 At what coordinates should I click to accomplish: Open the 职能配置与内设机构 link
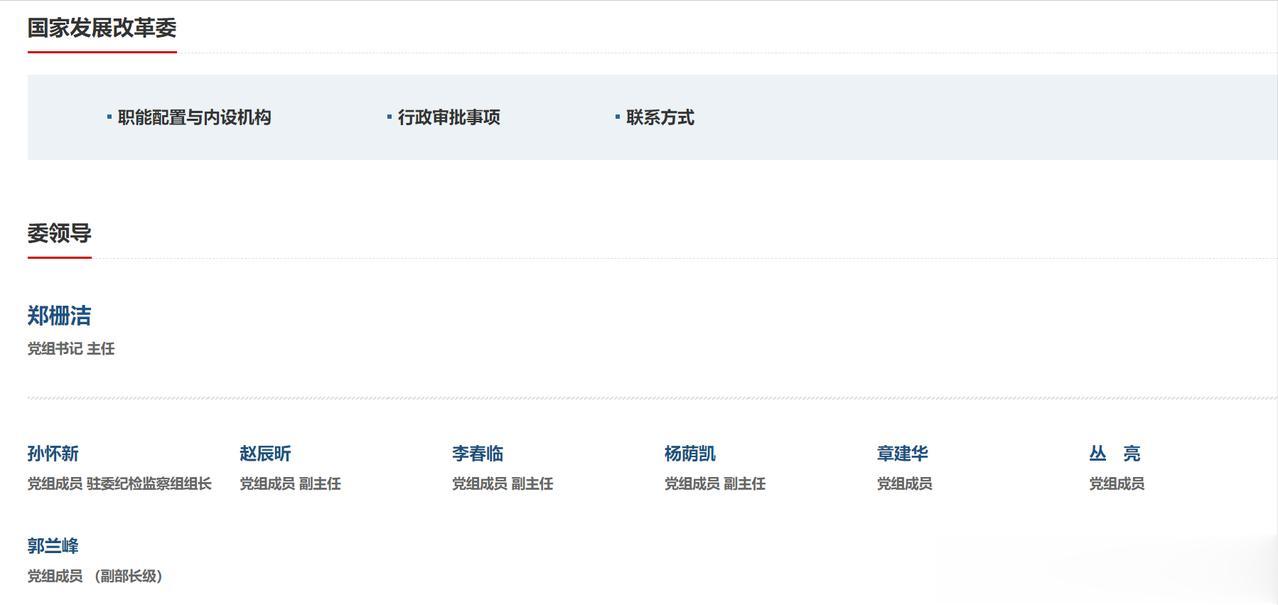(x=194, y=117)
